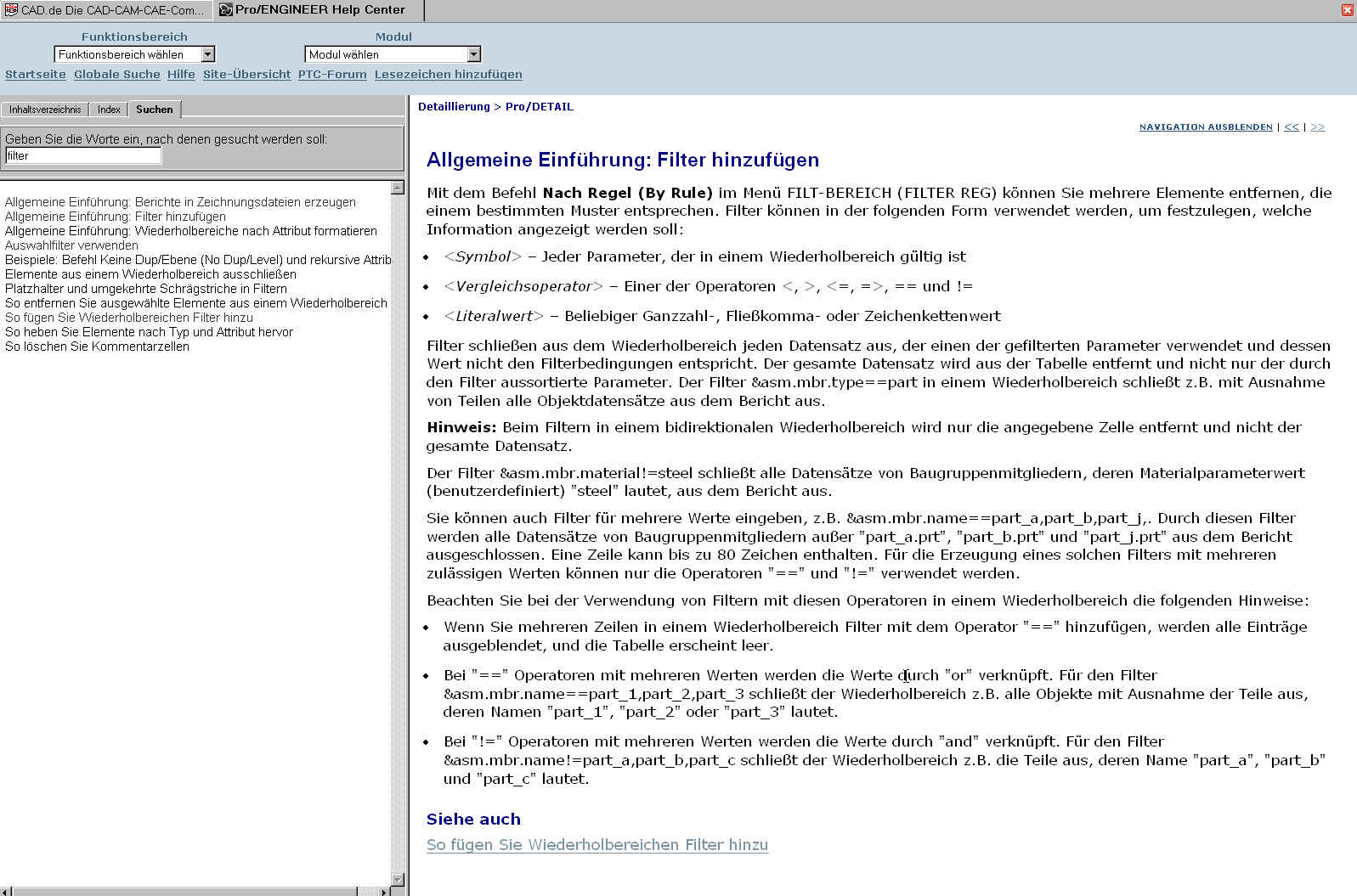Go to next topic with >> link
The width and height of the screenshot is (1357, 896).
(x=1317, y=127)
